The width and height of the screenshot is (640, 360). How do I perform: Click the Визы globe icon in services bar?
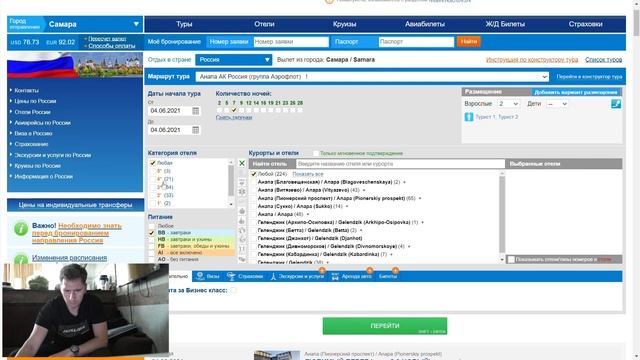tap(200, 276)
